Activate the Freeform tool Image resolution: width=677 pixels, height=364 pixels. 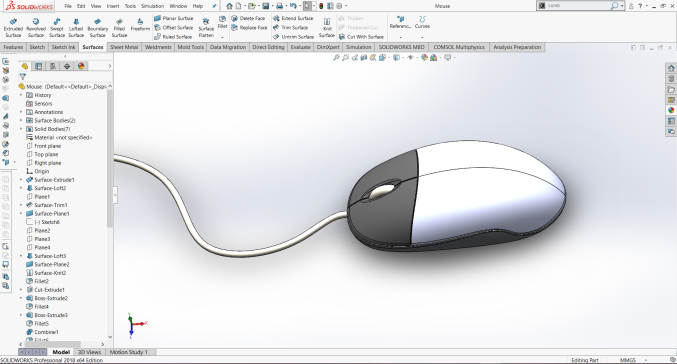140,25
